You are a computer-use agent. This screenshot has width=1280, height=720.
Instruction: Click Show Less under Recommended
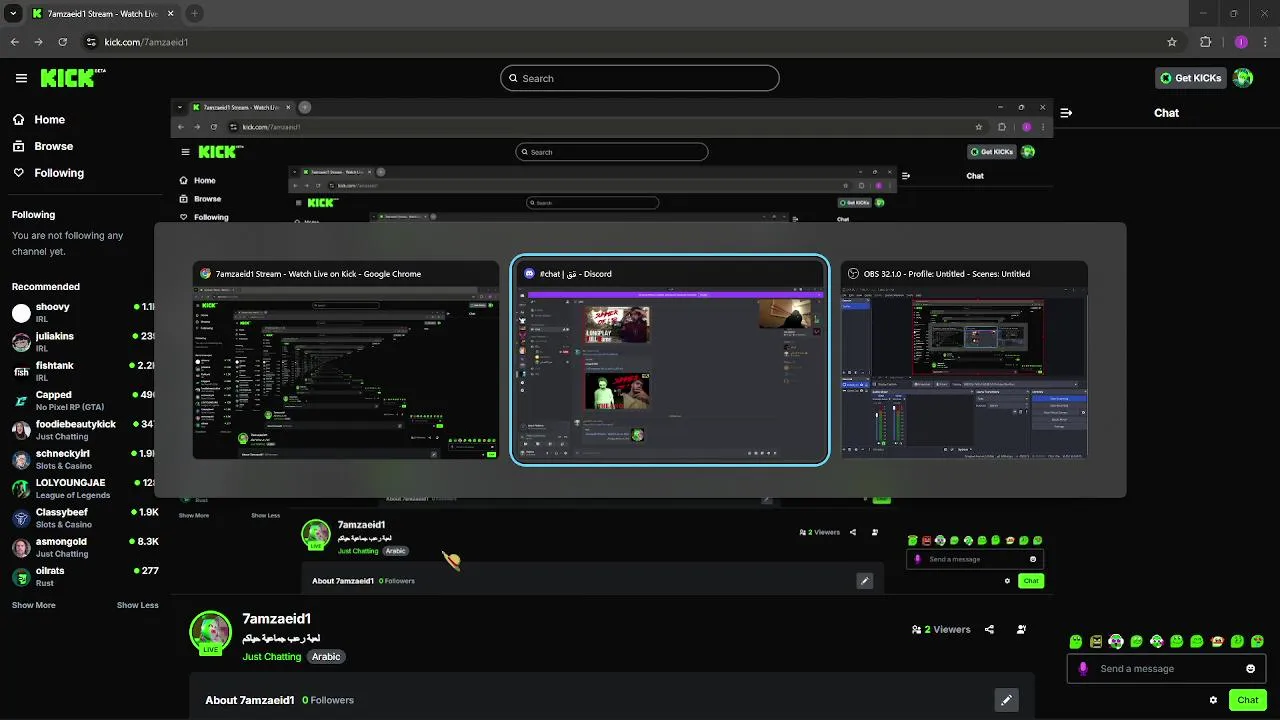[138, 605]
